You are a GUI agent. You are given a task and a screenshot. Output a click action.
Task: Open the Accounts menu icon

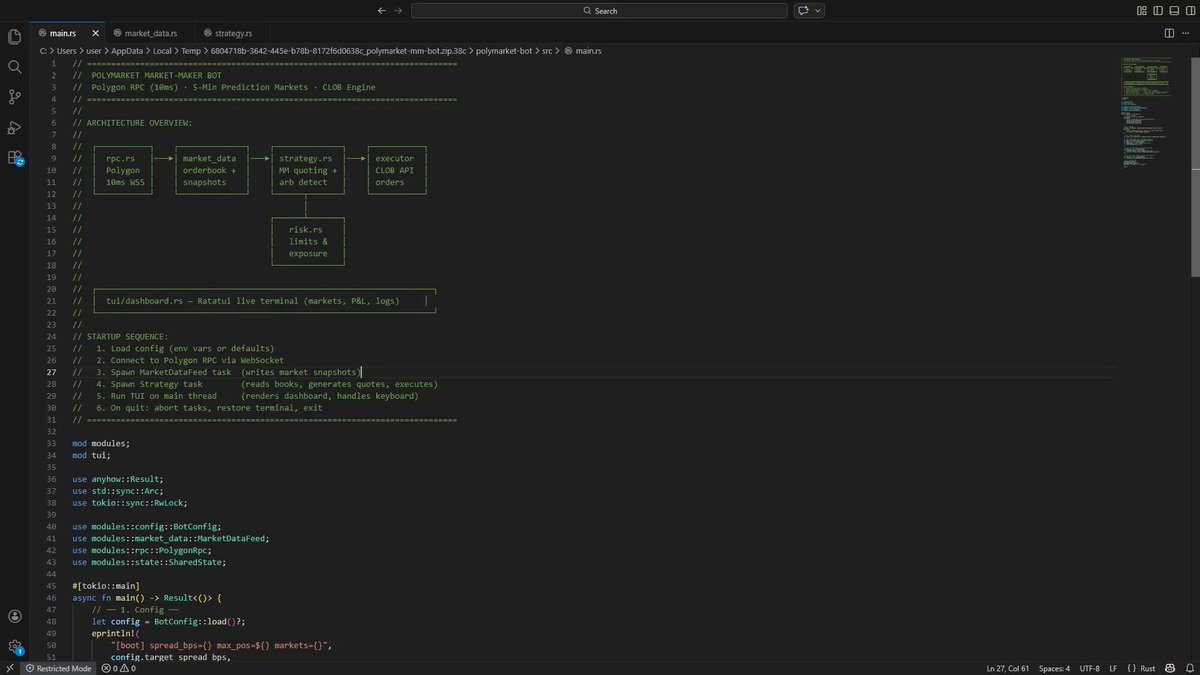point(15,617)
